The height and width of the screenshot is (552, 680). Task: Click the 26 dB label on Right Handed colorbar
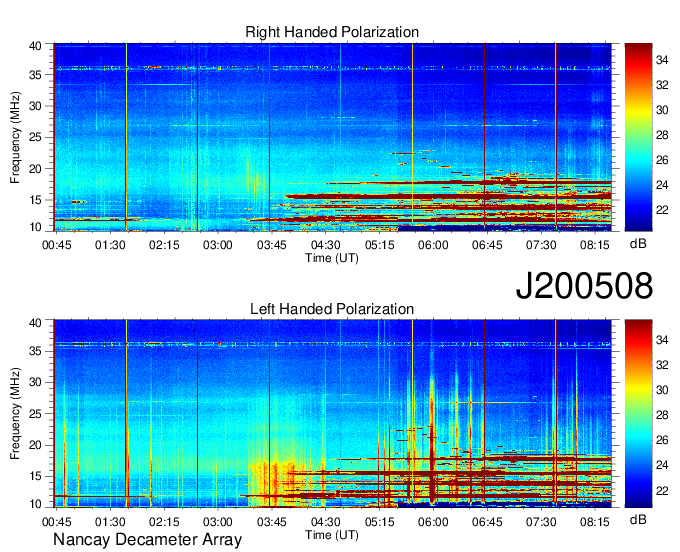click(x=662, y=160)
